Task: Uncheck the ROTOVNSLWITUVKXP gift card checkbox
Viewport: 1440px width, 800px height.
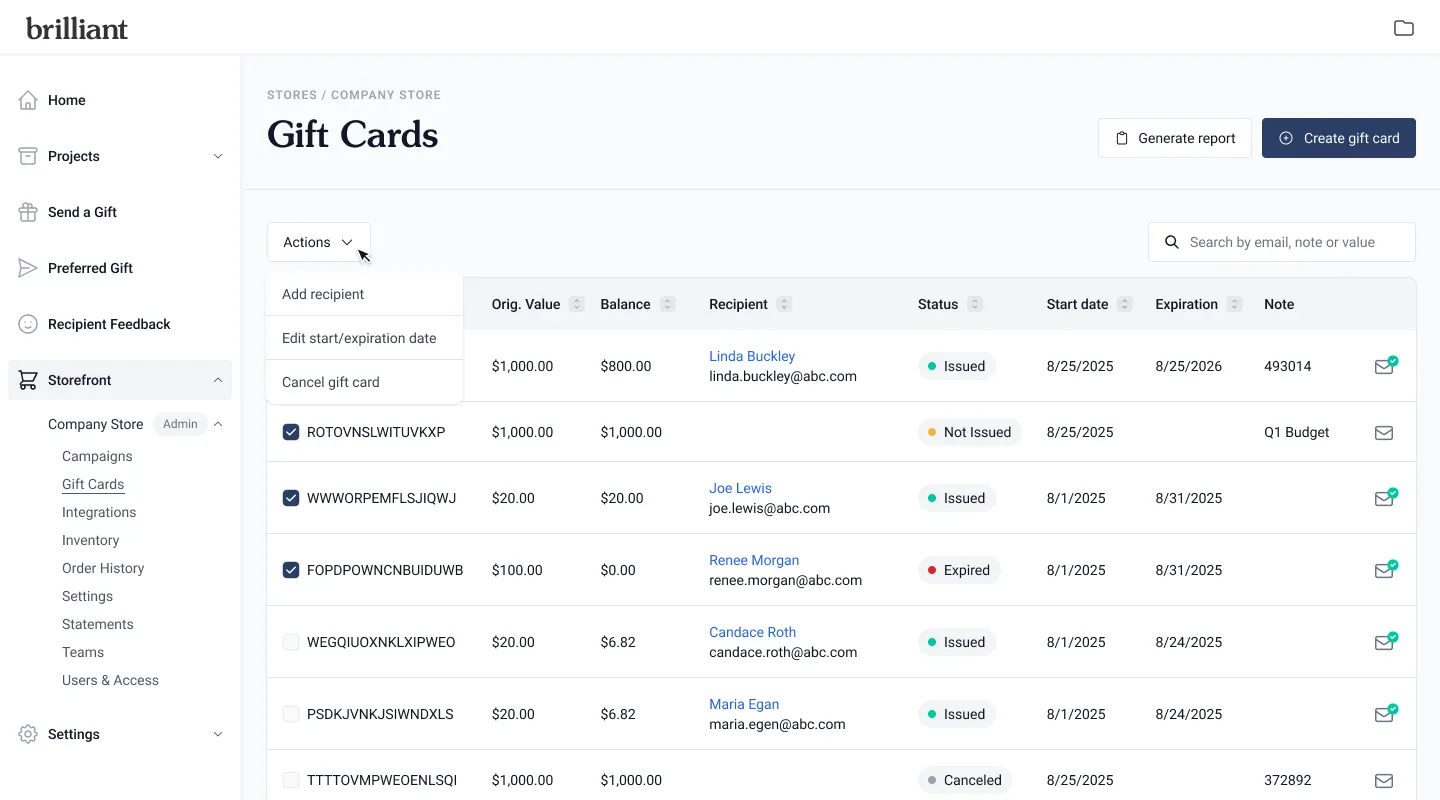Action: [x=291, y=432]
